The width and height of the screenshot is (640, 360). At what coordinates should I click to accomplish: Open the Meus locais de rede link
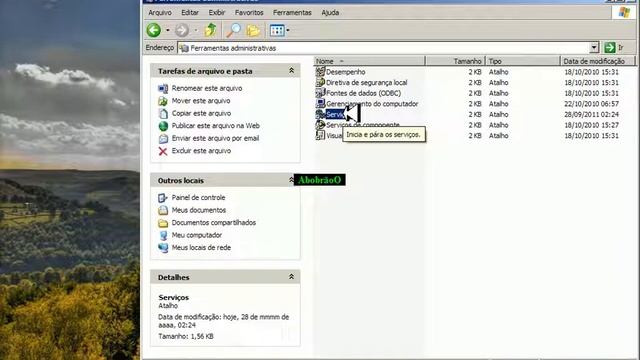[x=201, y=248]
